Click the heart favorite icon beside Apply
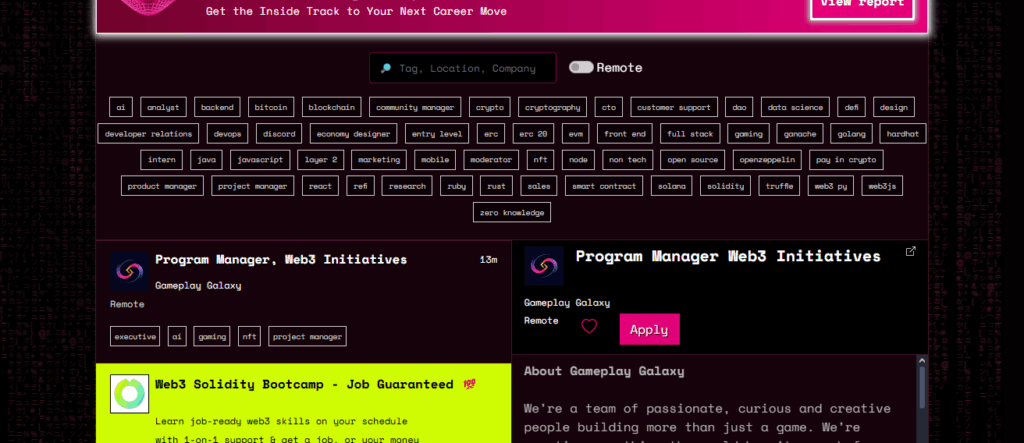The image size is (1024, 443). coord(589,326)
